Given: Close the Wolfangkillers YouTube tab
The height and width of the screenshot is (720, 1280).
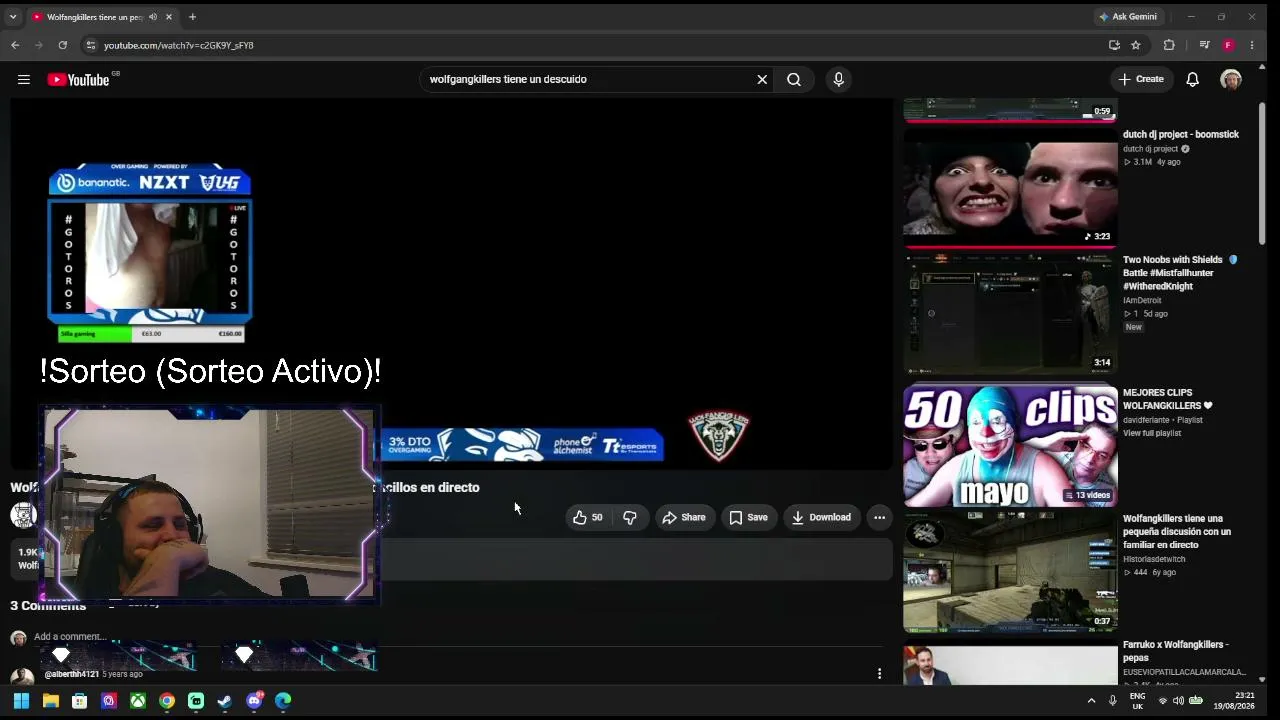Looking at the screenshot, I should point(169,17).
